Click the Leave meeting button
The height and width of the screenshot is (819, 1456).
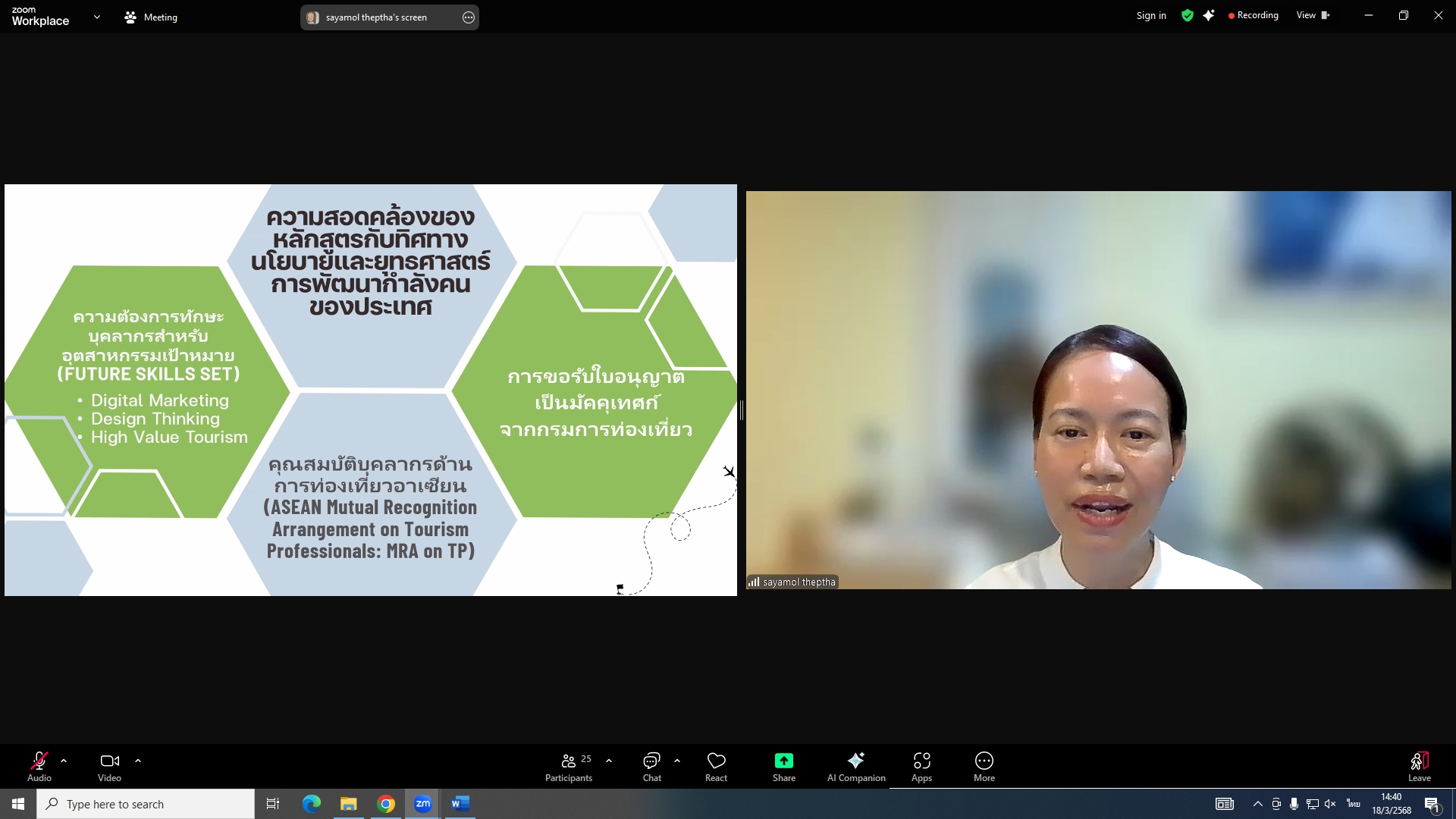1419,766
